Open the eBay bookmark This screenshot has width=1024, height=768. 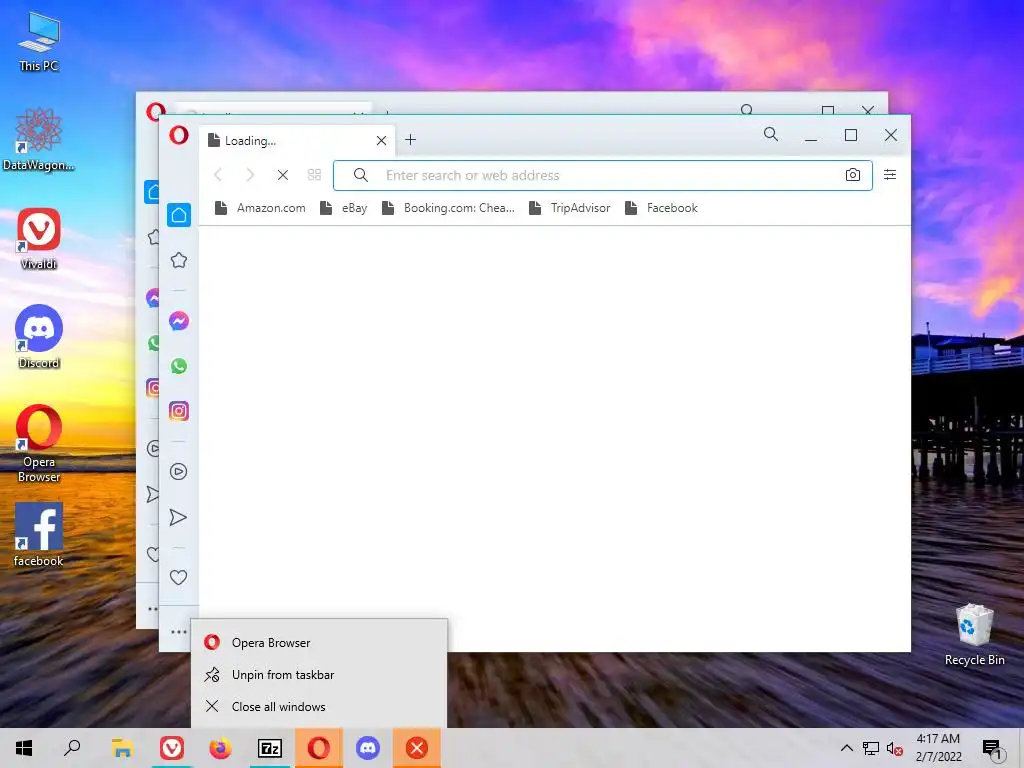pos(344,208)
